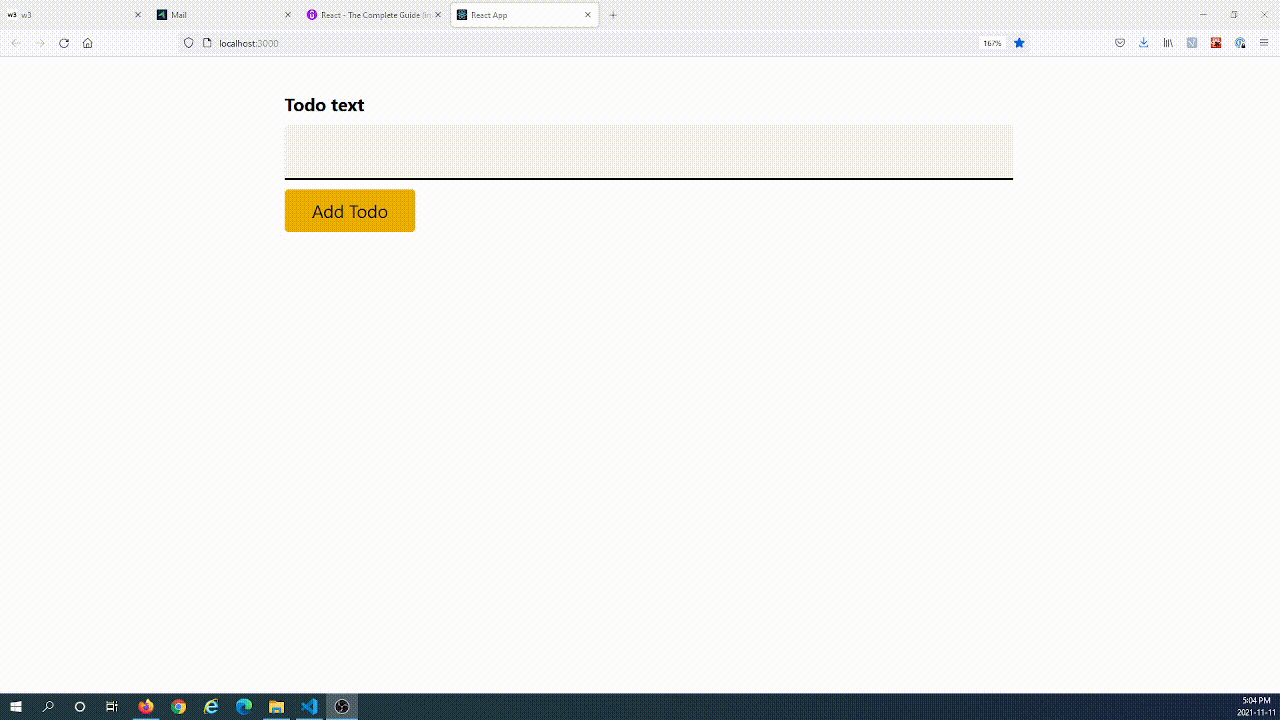Viewport: 1280px width, 720px height.
Task: Launch Visual Studio Code from the taskbar
Action: tap(309, 707)
